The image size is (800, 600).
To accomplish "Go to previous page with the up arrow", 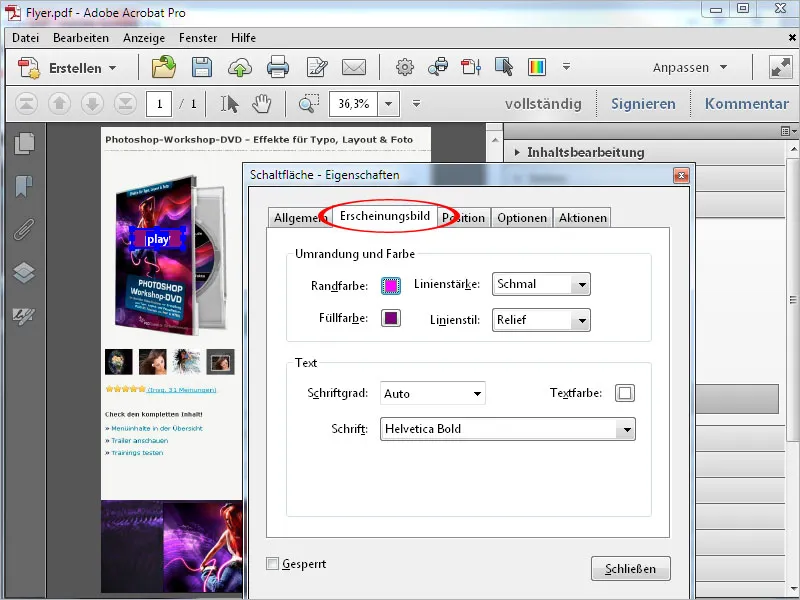I will [x=59, y=104].
